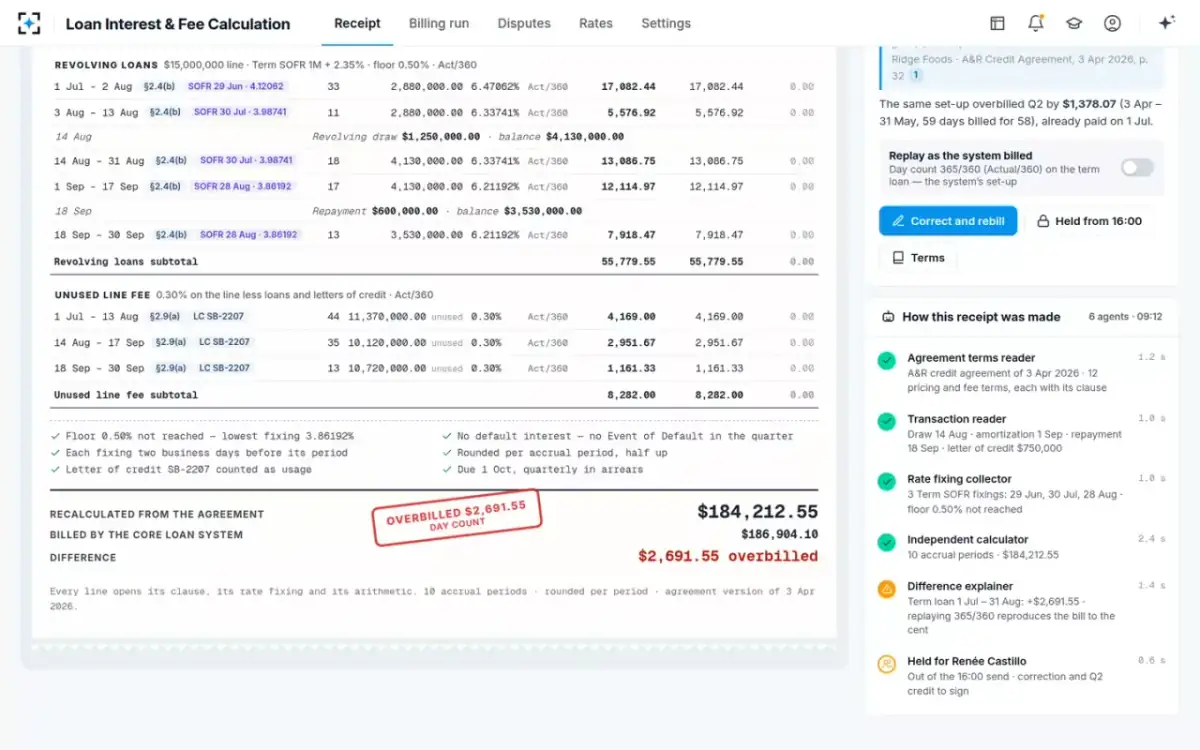
Task: Select the Rate fixing collector step title
Action: (959, 479)
